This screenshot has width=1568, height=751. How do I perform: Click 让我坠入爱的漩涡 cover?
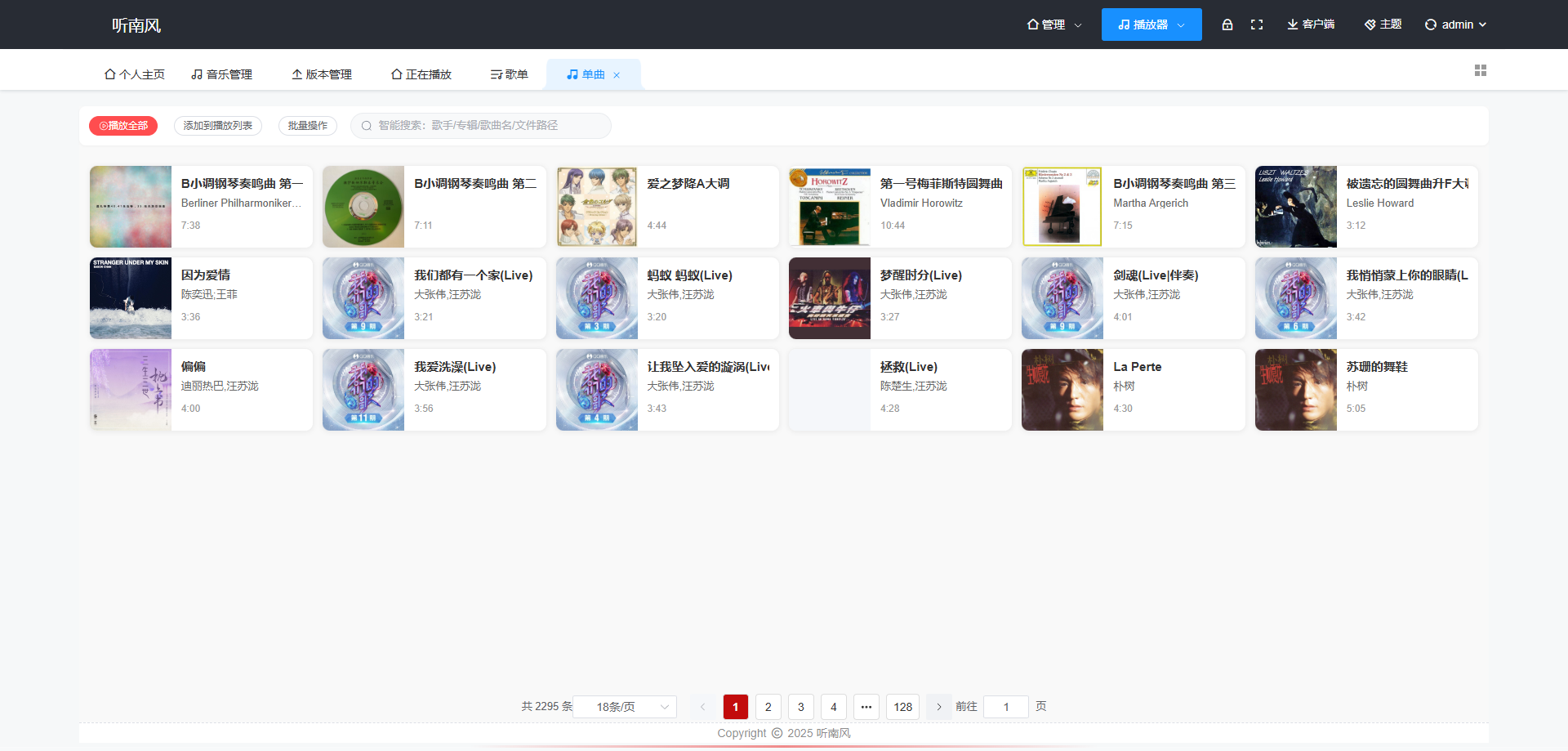pyautogui.click(x=597, y=390)
